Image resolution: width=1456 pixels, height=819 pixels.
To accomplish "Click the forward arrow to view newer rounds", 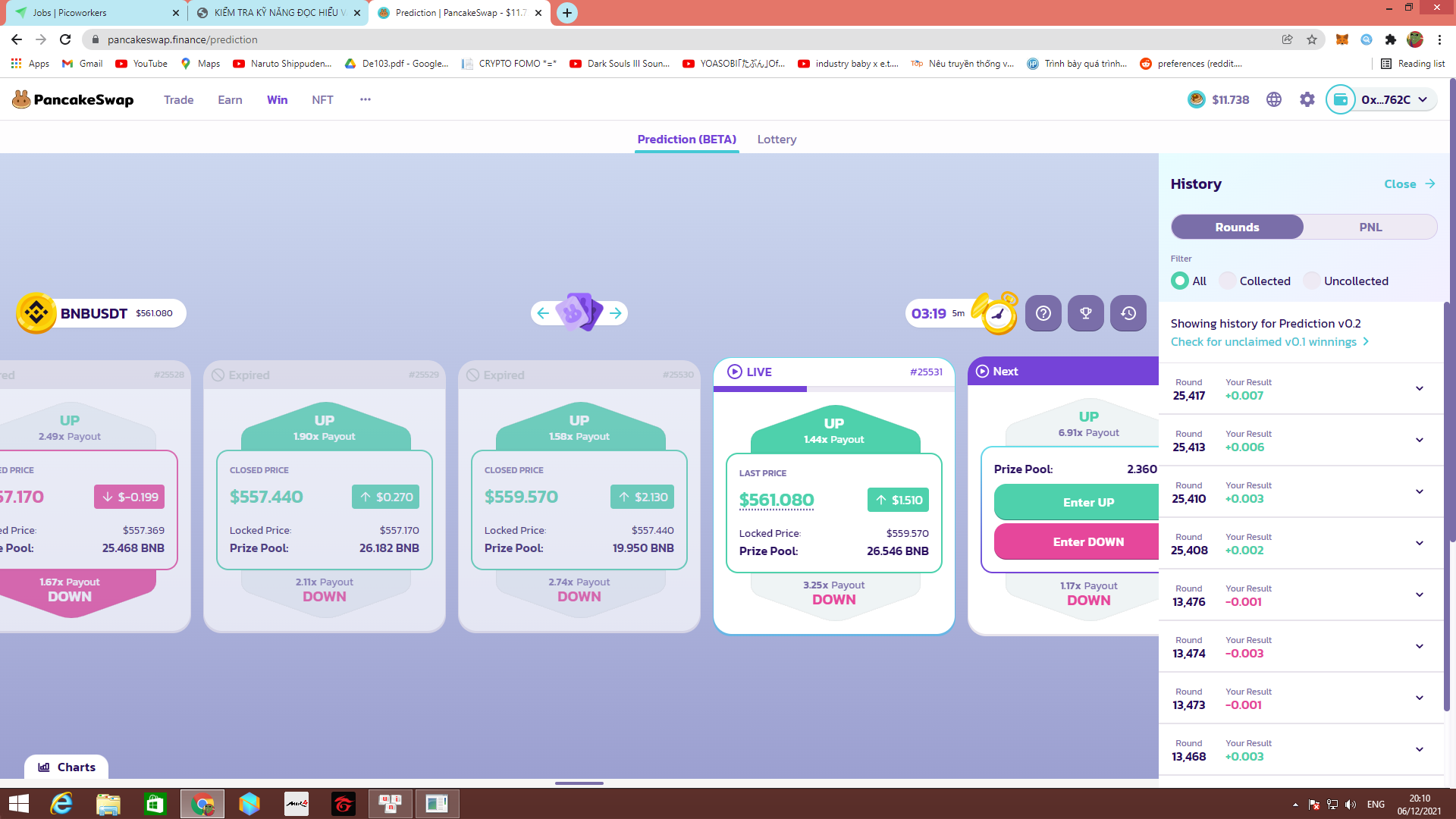I will tap(615, 313).
